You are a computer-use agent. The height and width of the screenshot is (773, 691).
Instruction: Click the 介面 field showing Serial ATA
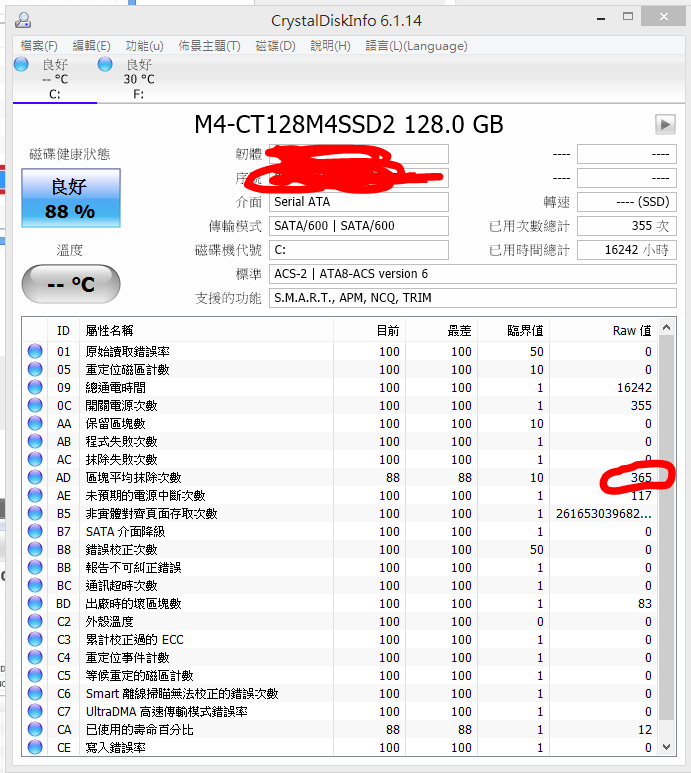(x=359, y=202)
